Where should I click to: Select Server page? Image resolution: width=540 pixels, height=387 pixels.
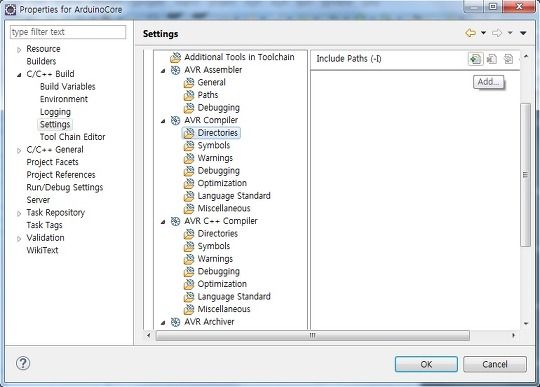38,200
